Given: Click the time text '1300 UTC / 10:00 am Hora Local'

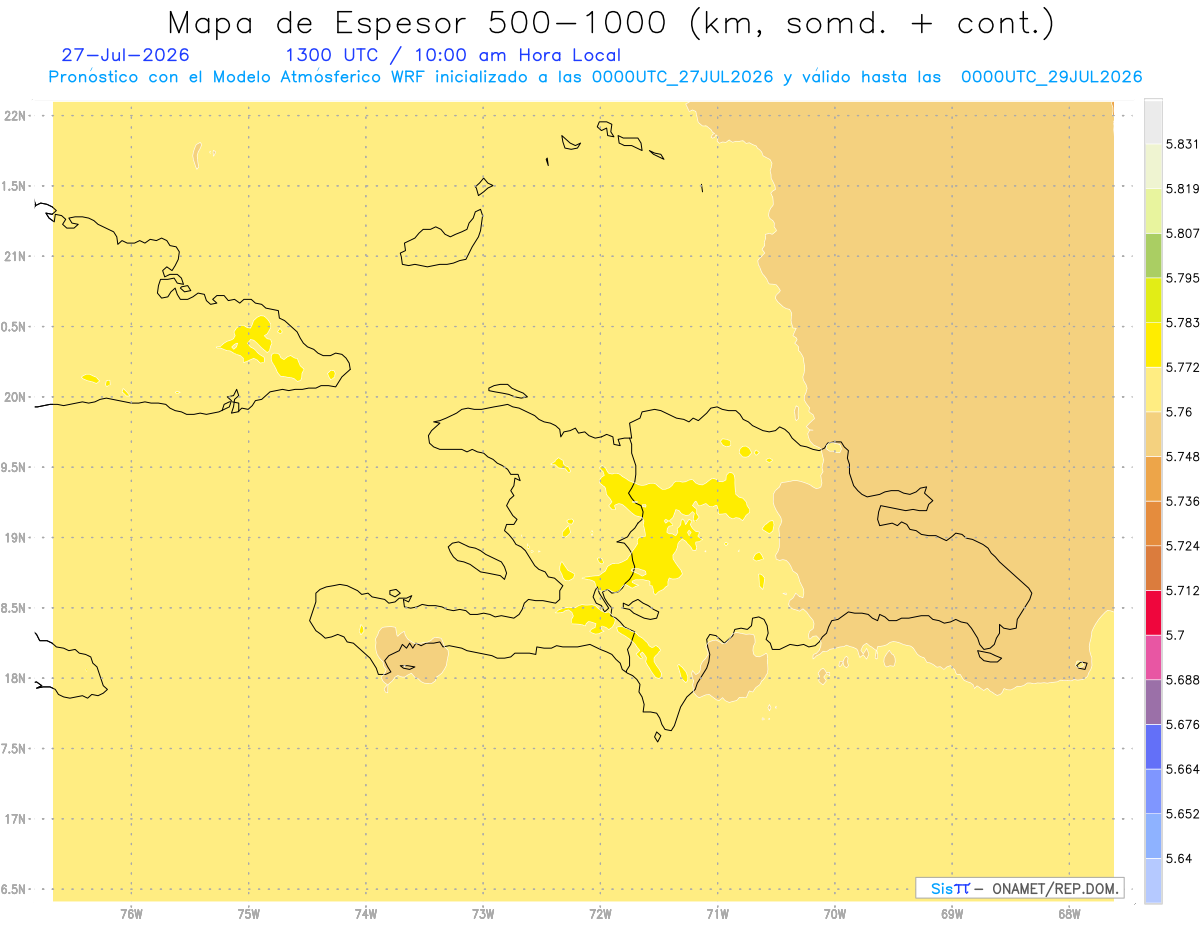Looking at the screenshot, I should click(x=453, y=55).
